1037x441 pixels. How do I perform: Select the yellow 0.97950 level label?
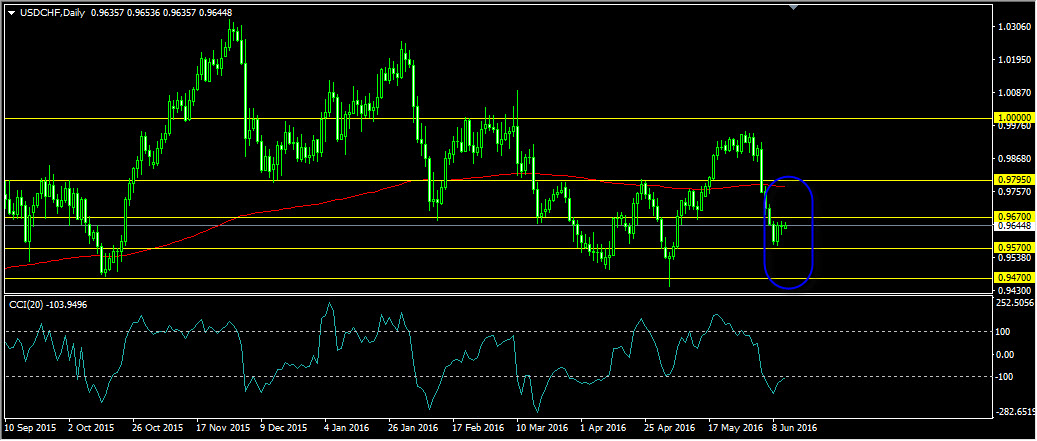pos(1014,180)
